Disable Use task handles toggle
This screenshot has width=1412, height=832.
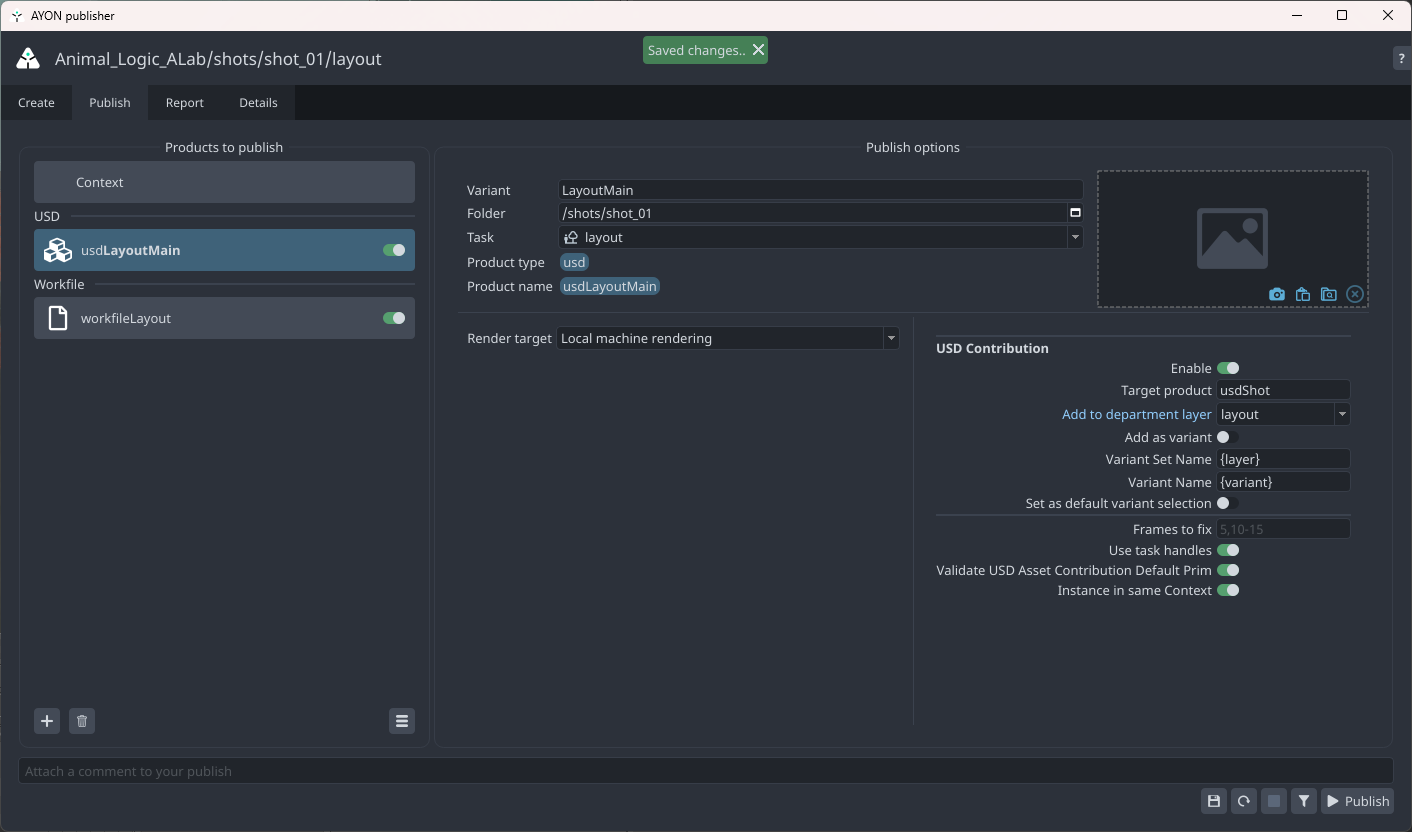click(x=1227, y=550)
